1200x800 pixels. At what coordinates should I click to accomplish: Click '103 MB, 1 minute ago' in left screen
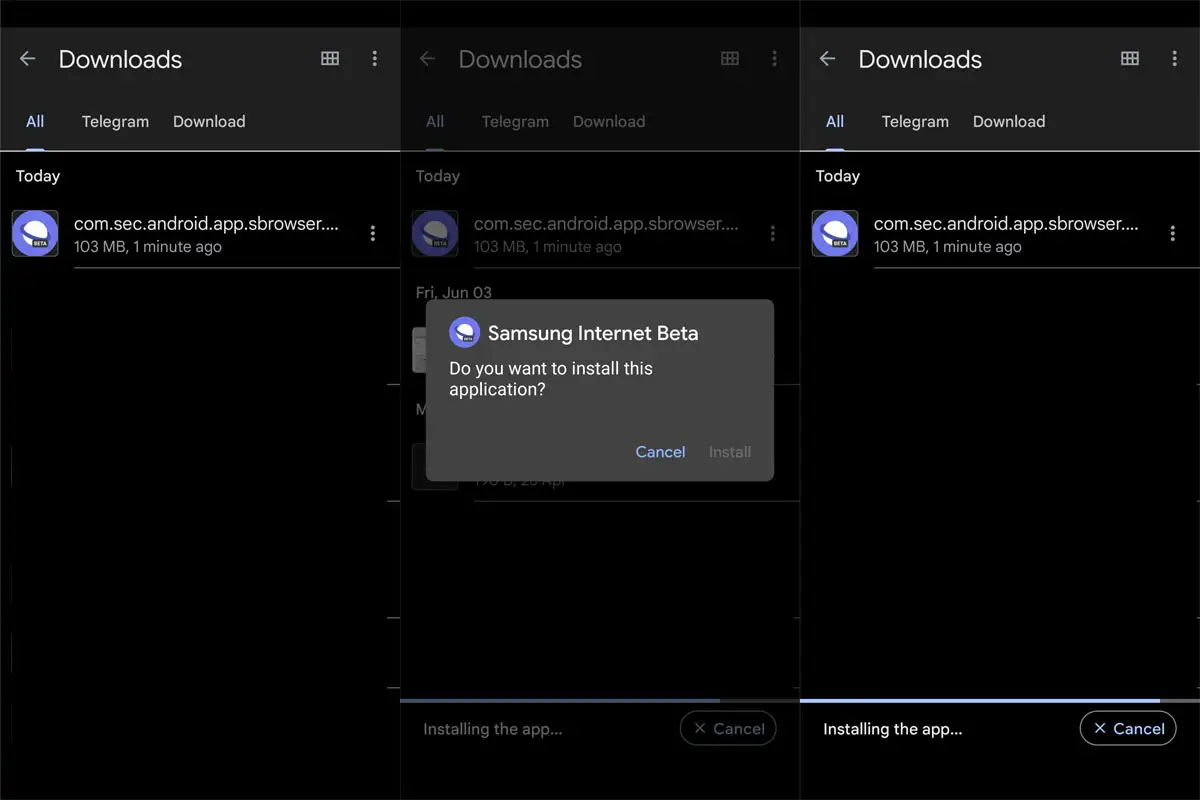point(148,247)
